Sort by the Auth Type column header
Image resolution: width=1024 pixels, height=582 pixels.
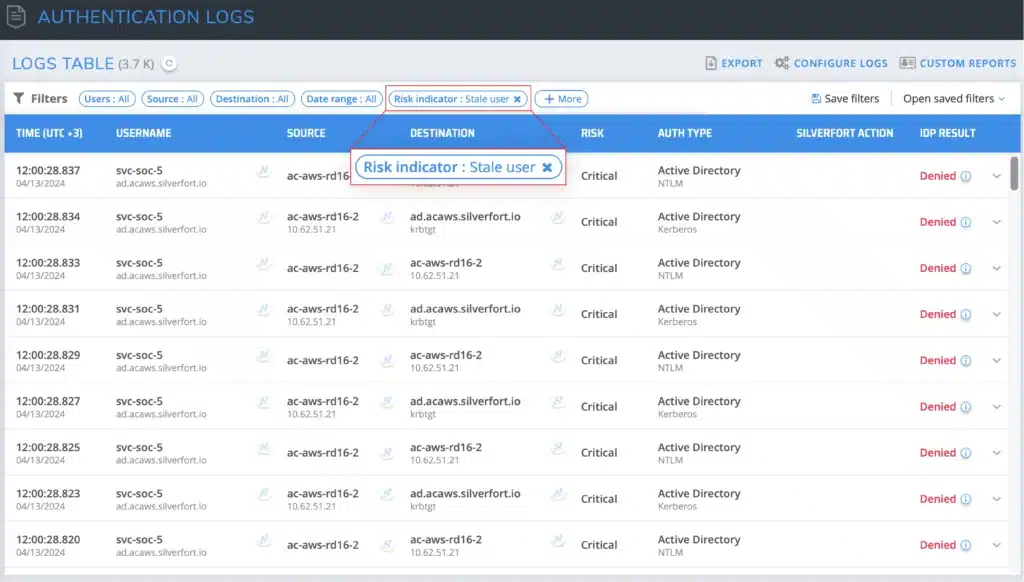pyautogui.click(x=684, y=133)
